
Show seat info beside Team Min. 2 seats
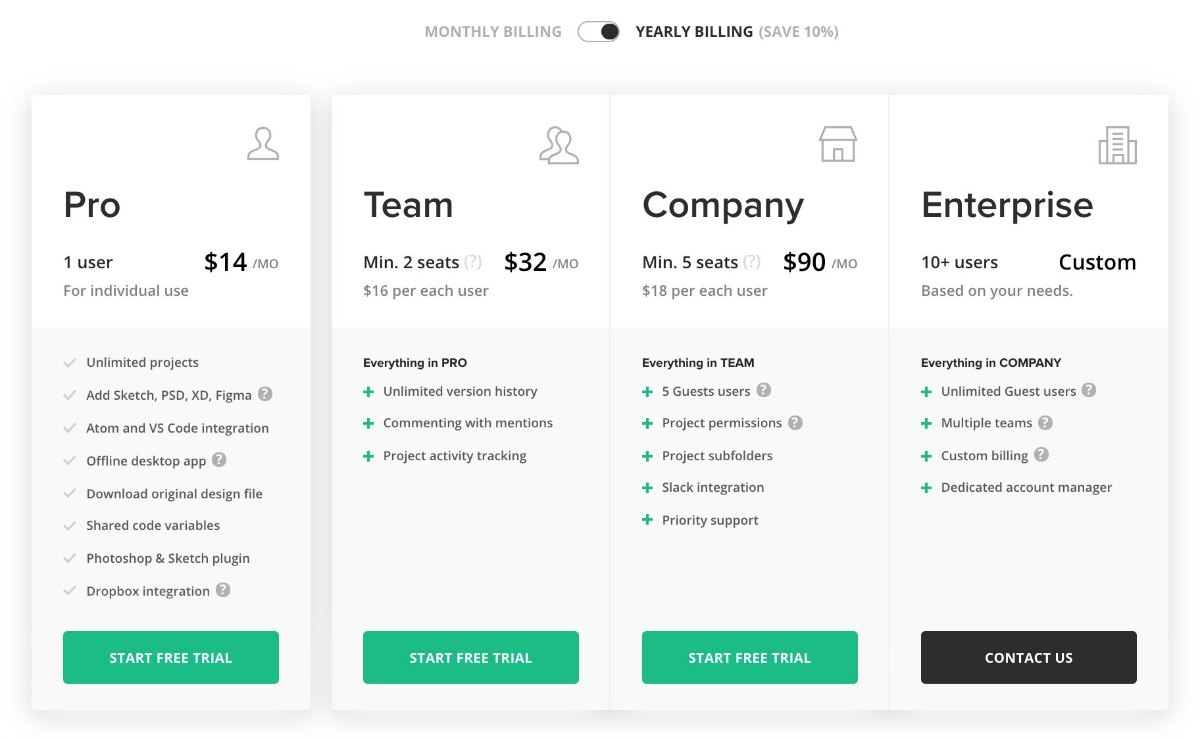[x=473, y=262]
